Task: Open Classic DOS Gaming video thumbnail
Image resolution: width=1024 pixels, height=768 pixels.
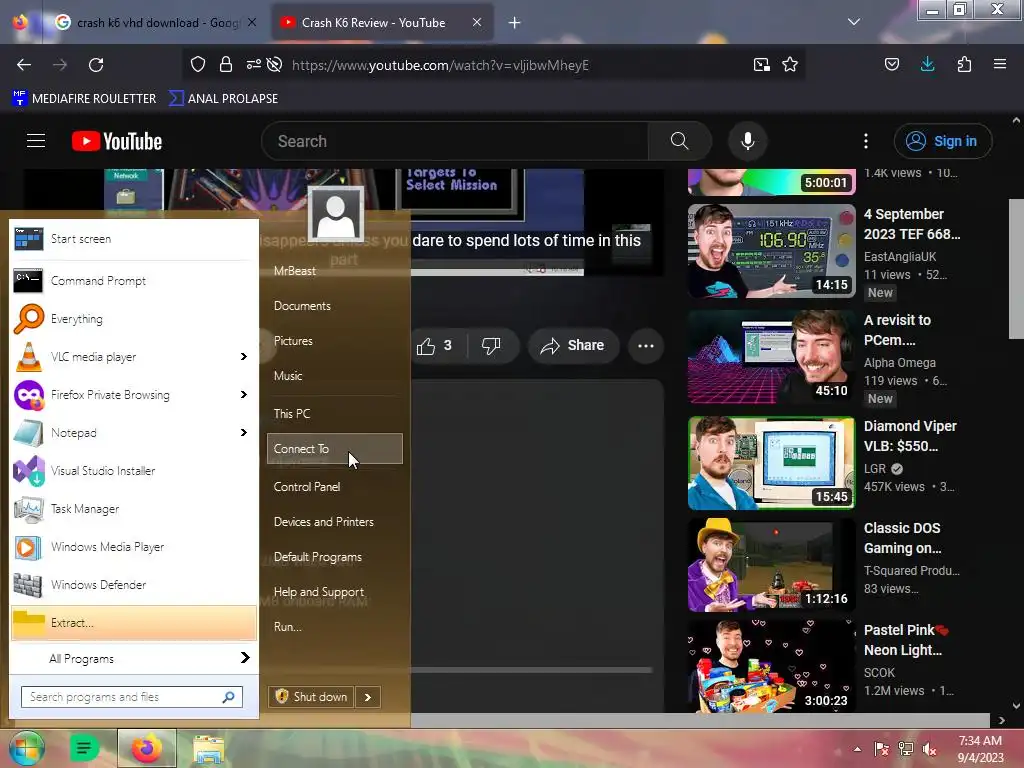Action: [771, 566]
